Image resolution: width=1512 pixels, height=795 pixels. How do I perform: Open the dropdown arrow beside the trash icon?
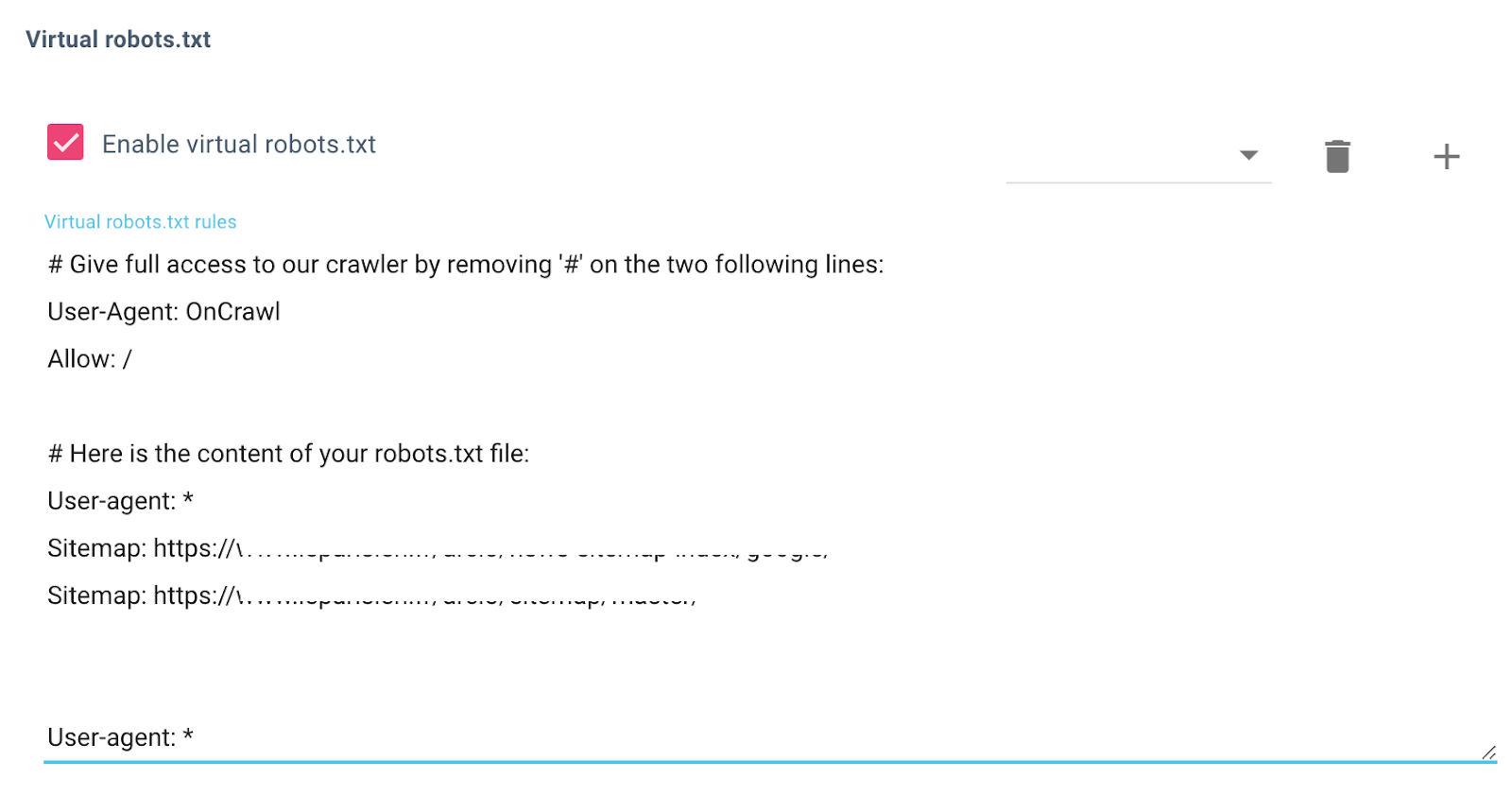[x=1248, y=155]
